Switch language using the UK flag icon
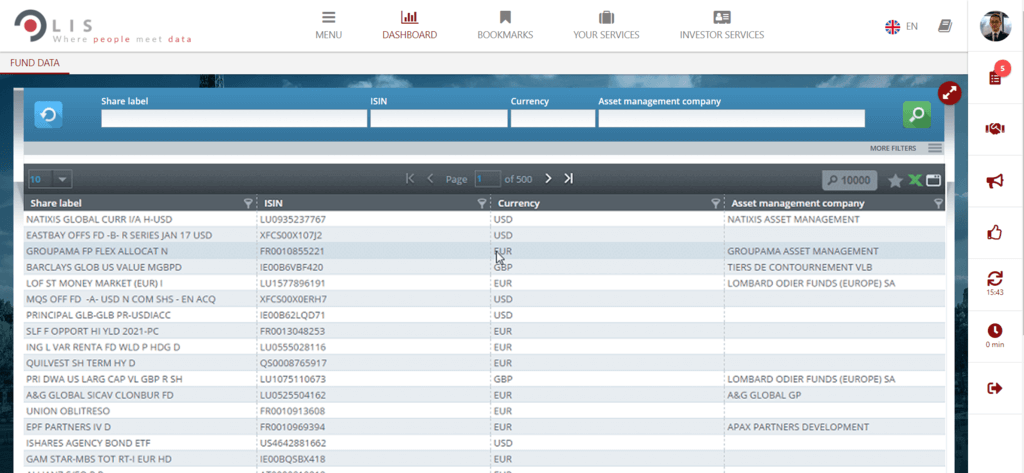The image size is (1024, 473). (x=892, y=26)
